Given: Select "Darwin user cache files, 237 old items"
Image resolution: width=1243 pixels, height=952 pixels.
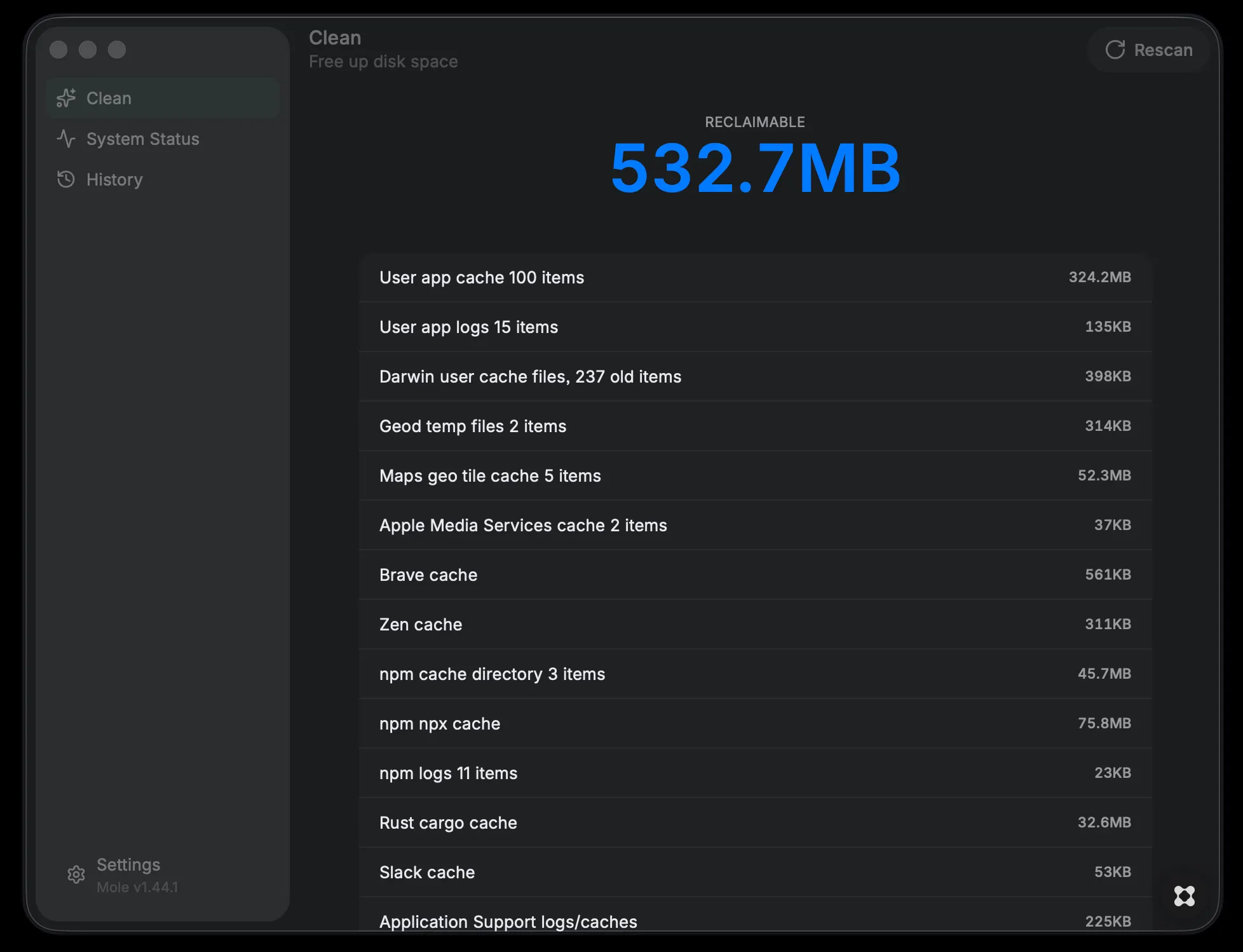Looking at the screenshot, I should pyautogui.click(x=755, y=376).
